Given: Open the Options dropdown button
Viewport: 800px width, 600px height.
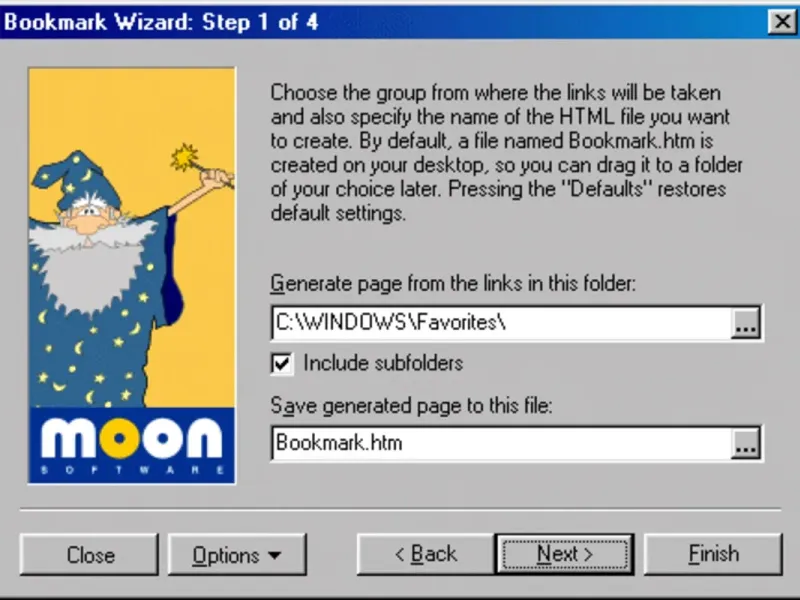Looking at the screenshot, I should 237,555.
